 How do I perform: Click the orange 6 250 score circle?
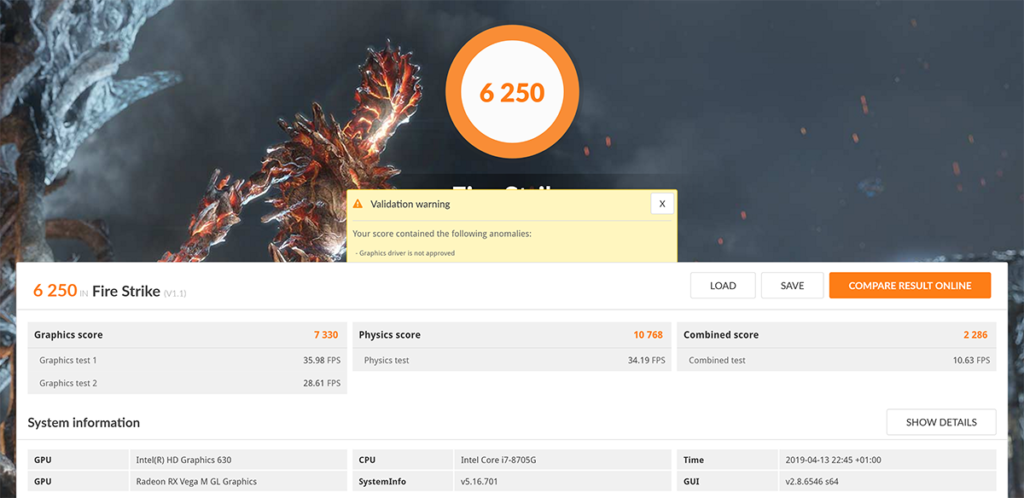coord(511,93)
